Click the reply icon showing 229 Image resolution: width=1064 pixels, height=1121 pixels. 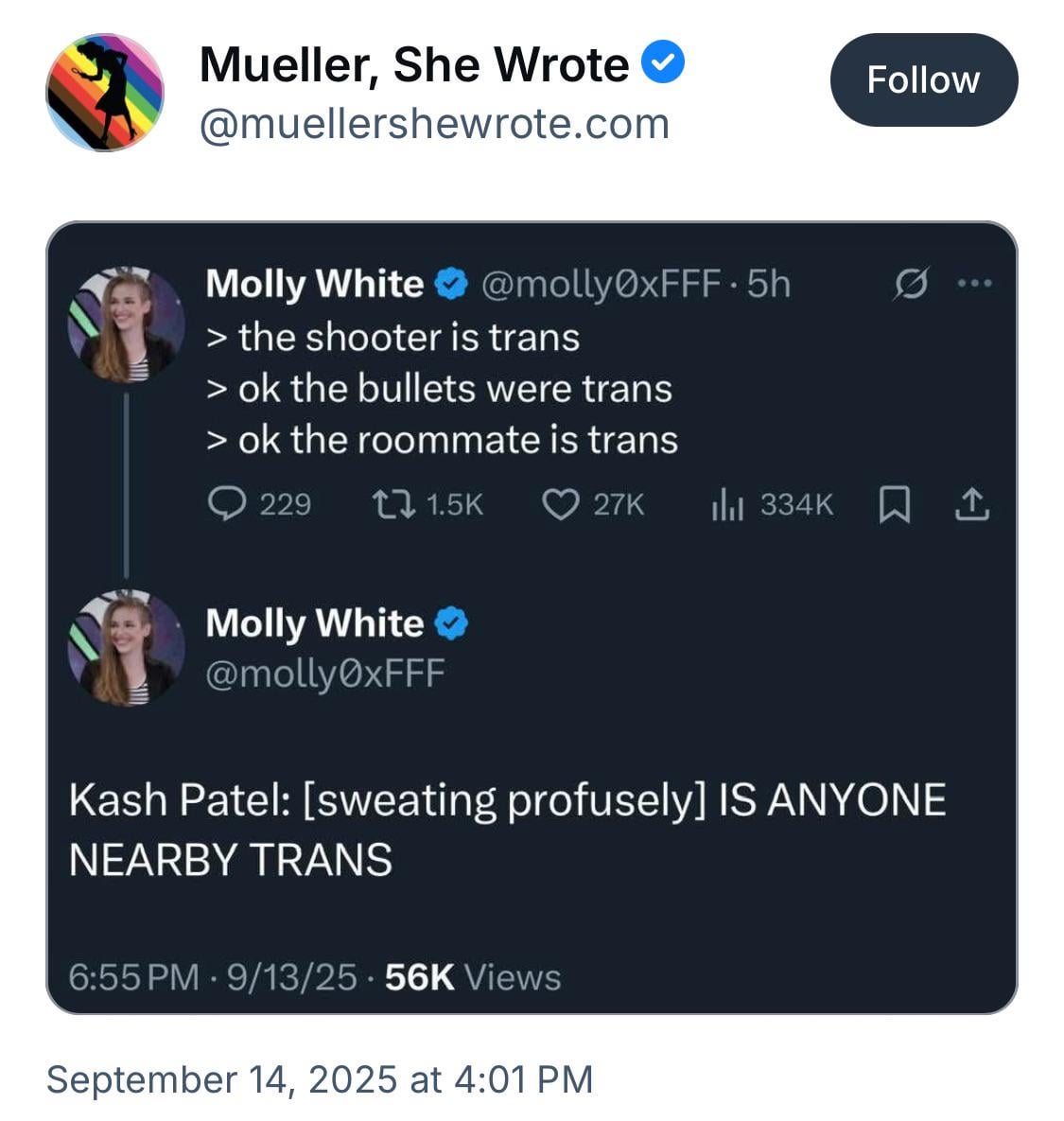tap(227, 503)
